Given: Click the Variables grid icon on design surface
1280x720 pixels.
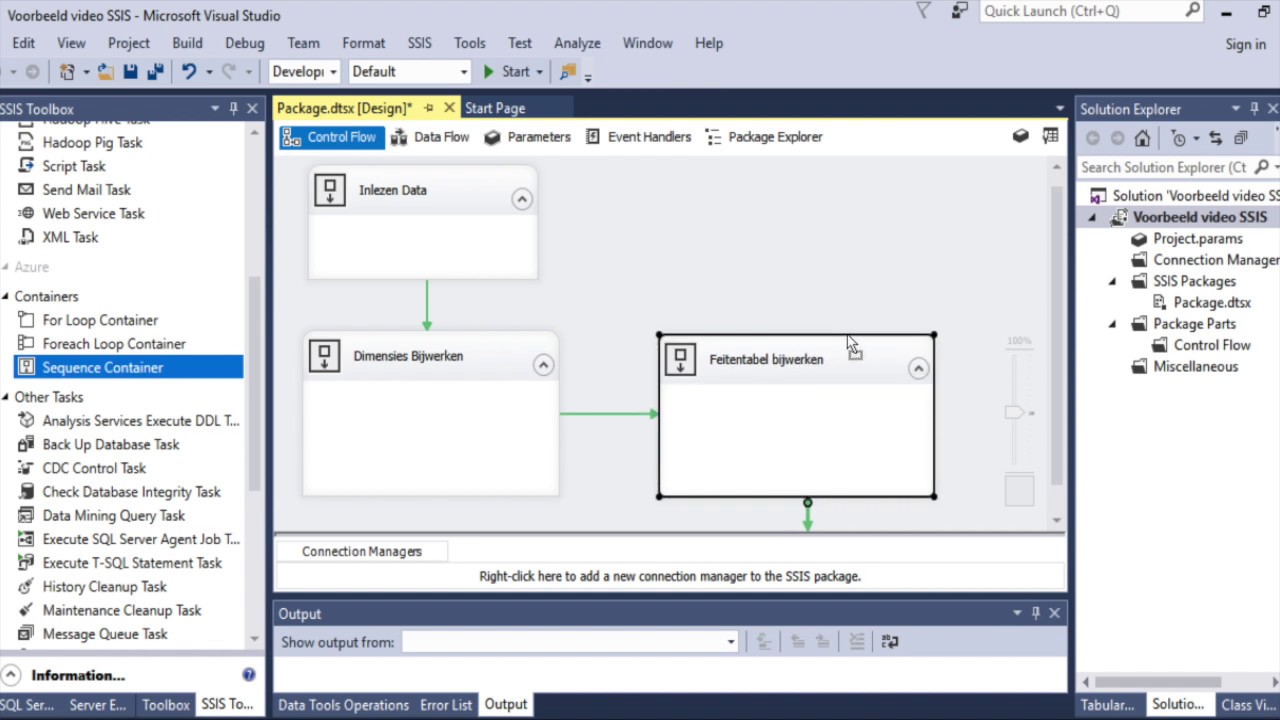Looking at the screenshot, I should click(x=1050, y=136).
